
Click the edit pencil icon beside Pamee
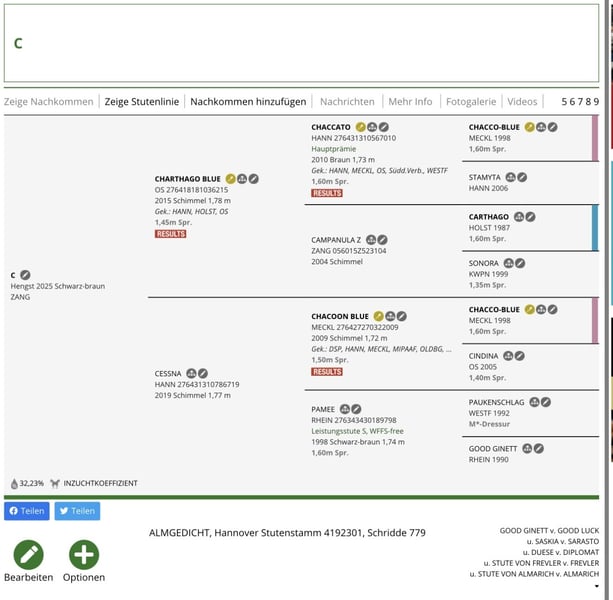[356, 409]
